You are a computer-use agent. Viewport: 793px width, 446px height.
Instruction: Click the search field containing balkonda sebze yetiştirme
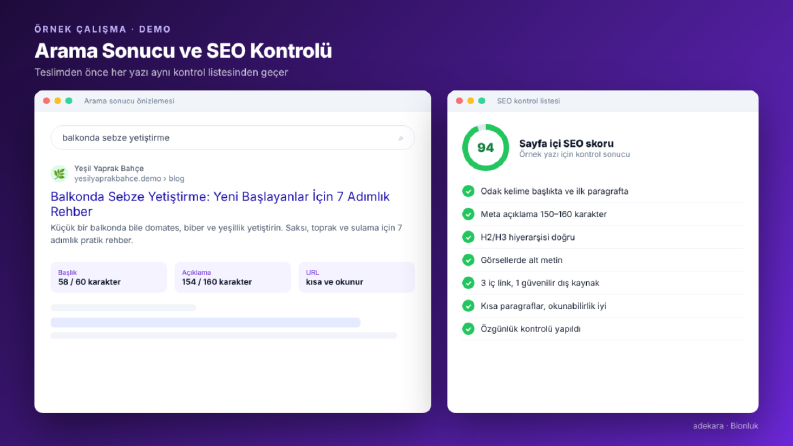click(233, 138)
